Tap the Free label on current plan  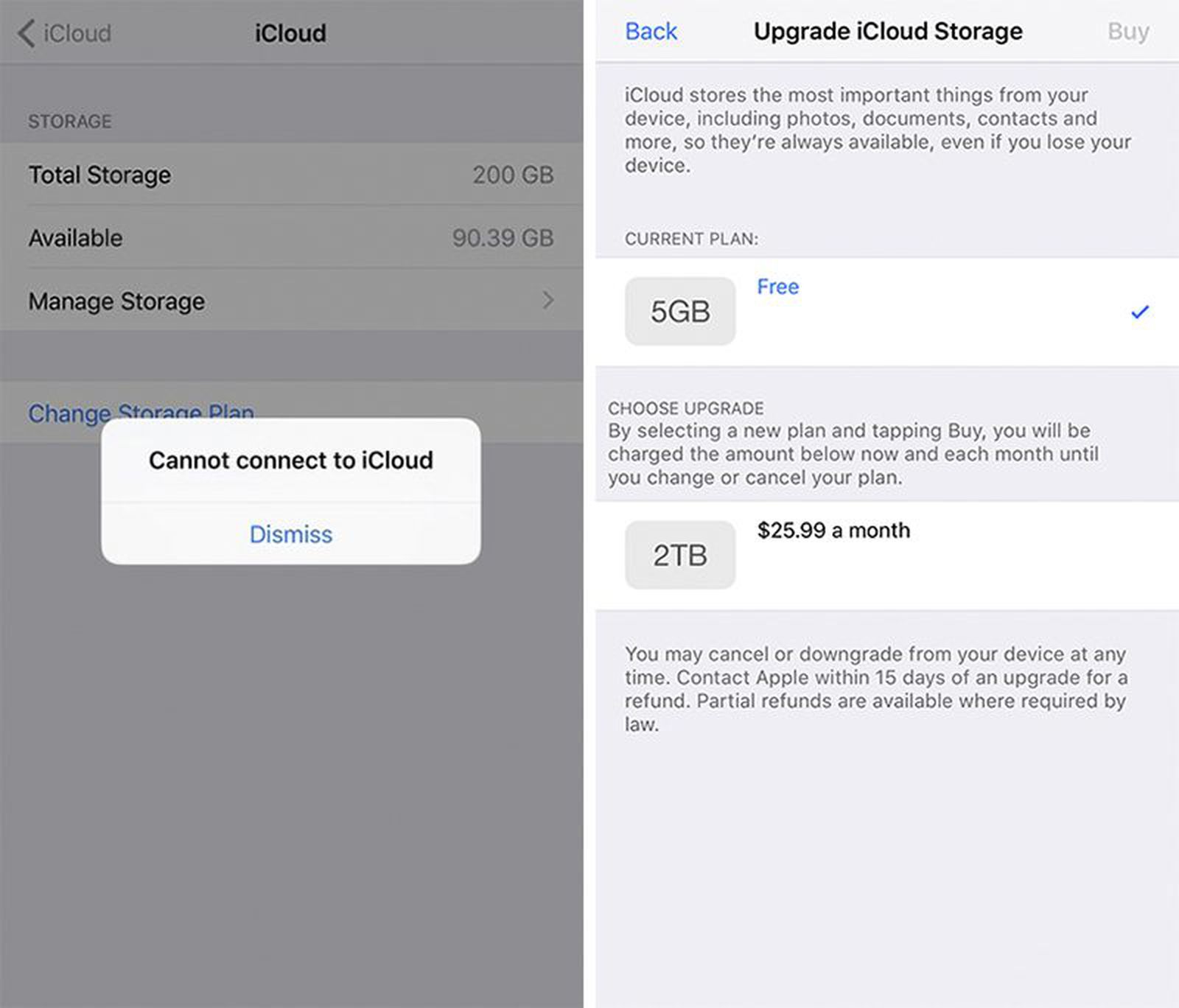point(777,287)
